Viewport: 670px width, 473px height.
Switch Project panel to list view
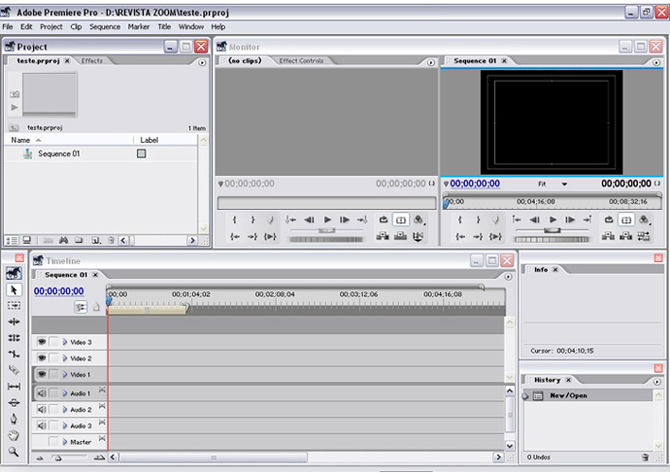11,240
